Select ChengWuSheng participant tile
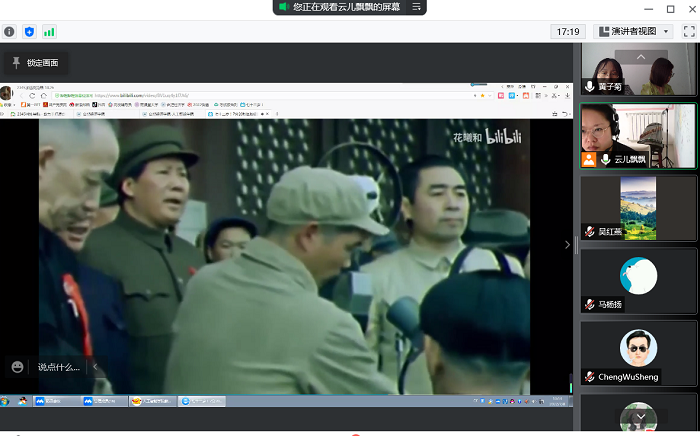 pyautogui.click(x=638, y=353)
